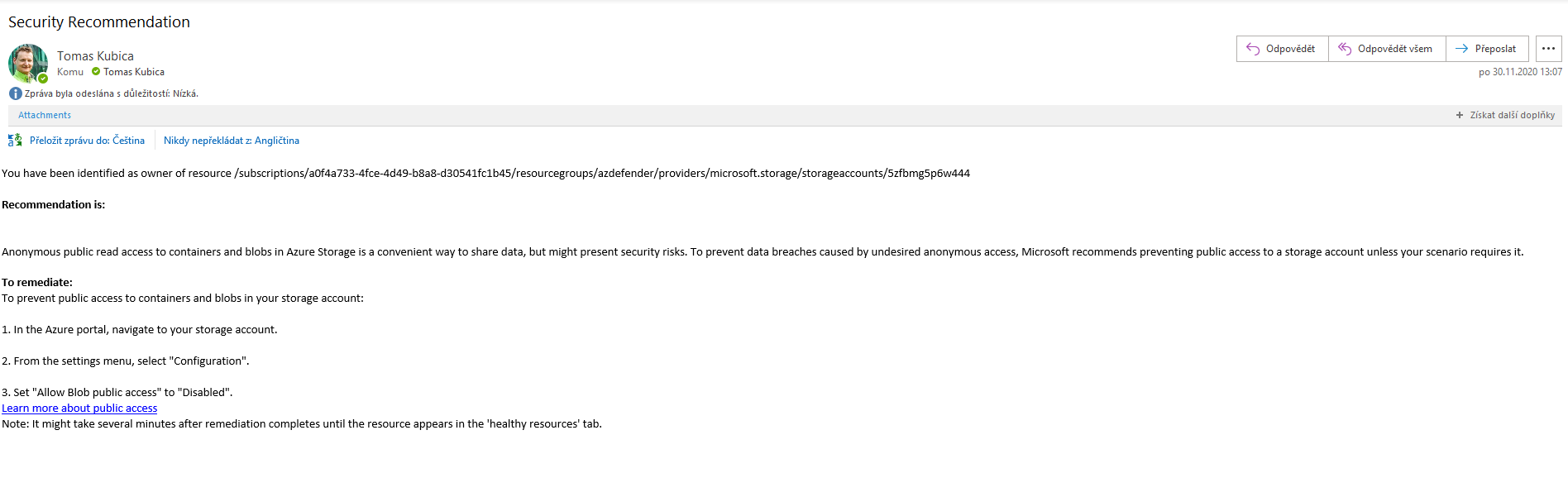
Task: Click the blue low-importance info icon
Action: pyautogui.click(x=15, y=93)
